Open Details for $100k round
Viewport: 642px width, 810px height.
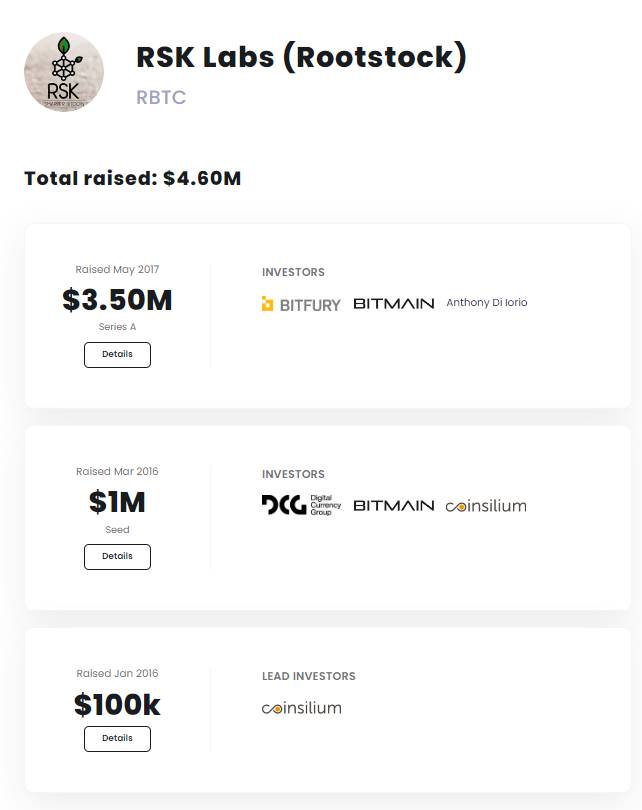117,738
